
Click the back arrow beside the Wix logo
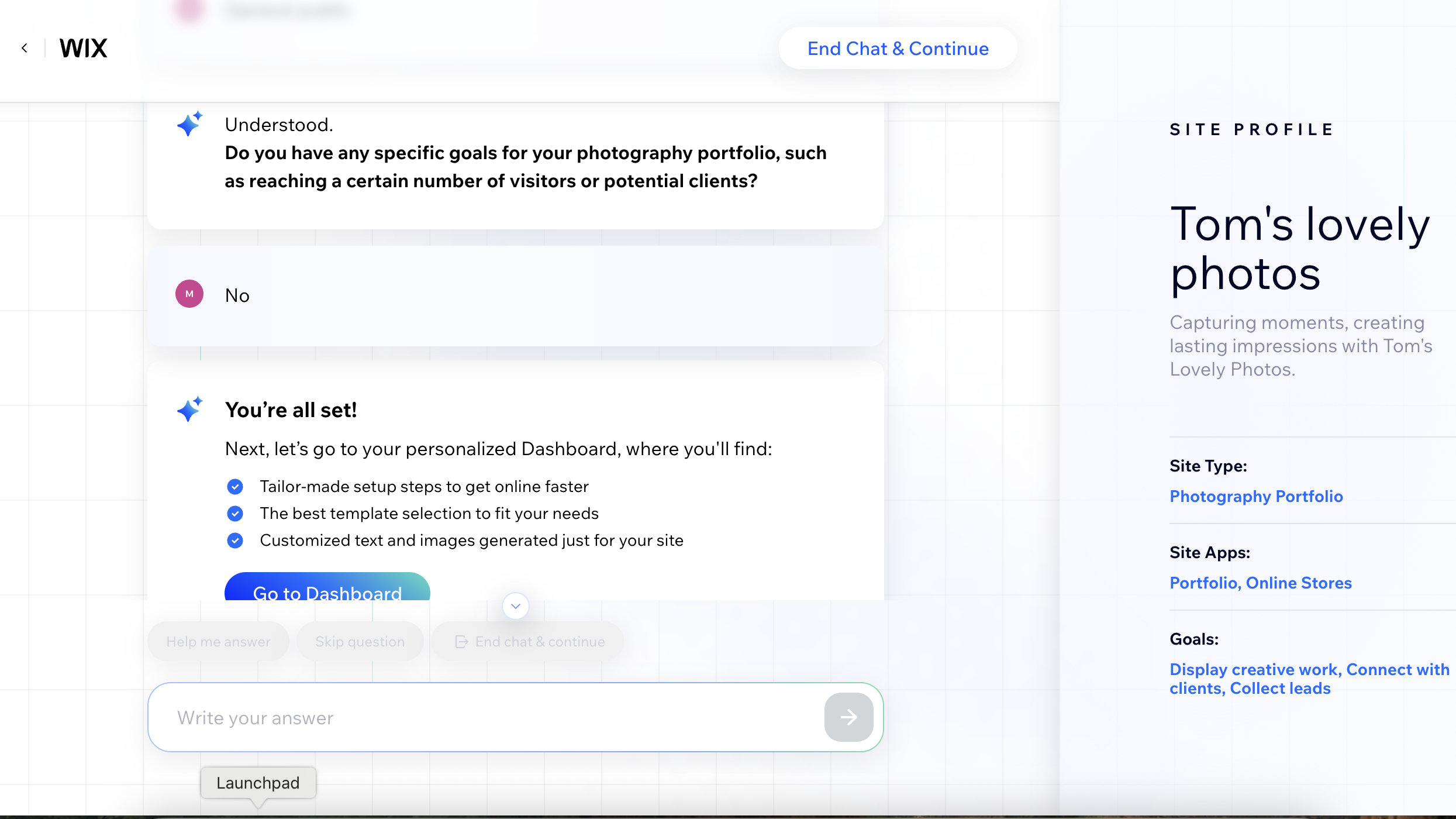(x=25, y=48)
